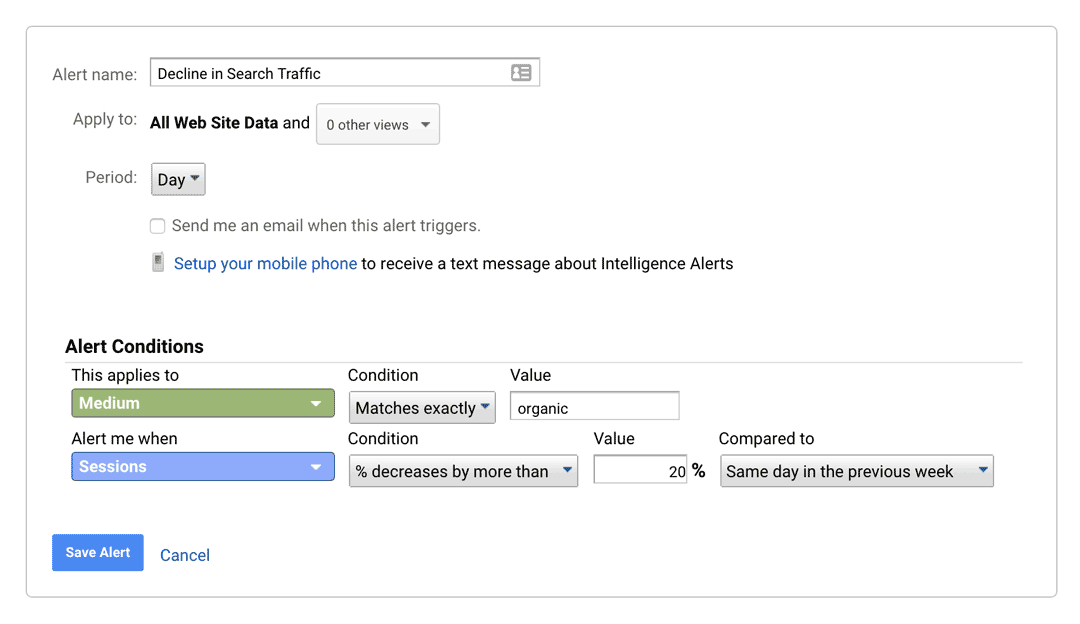Click the organic value input field
This screenshot has height=624, width=1080.
pos(594,406)
